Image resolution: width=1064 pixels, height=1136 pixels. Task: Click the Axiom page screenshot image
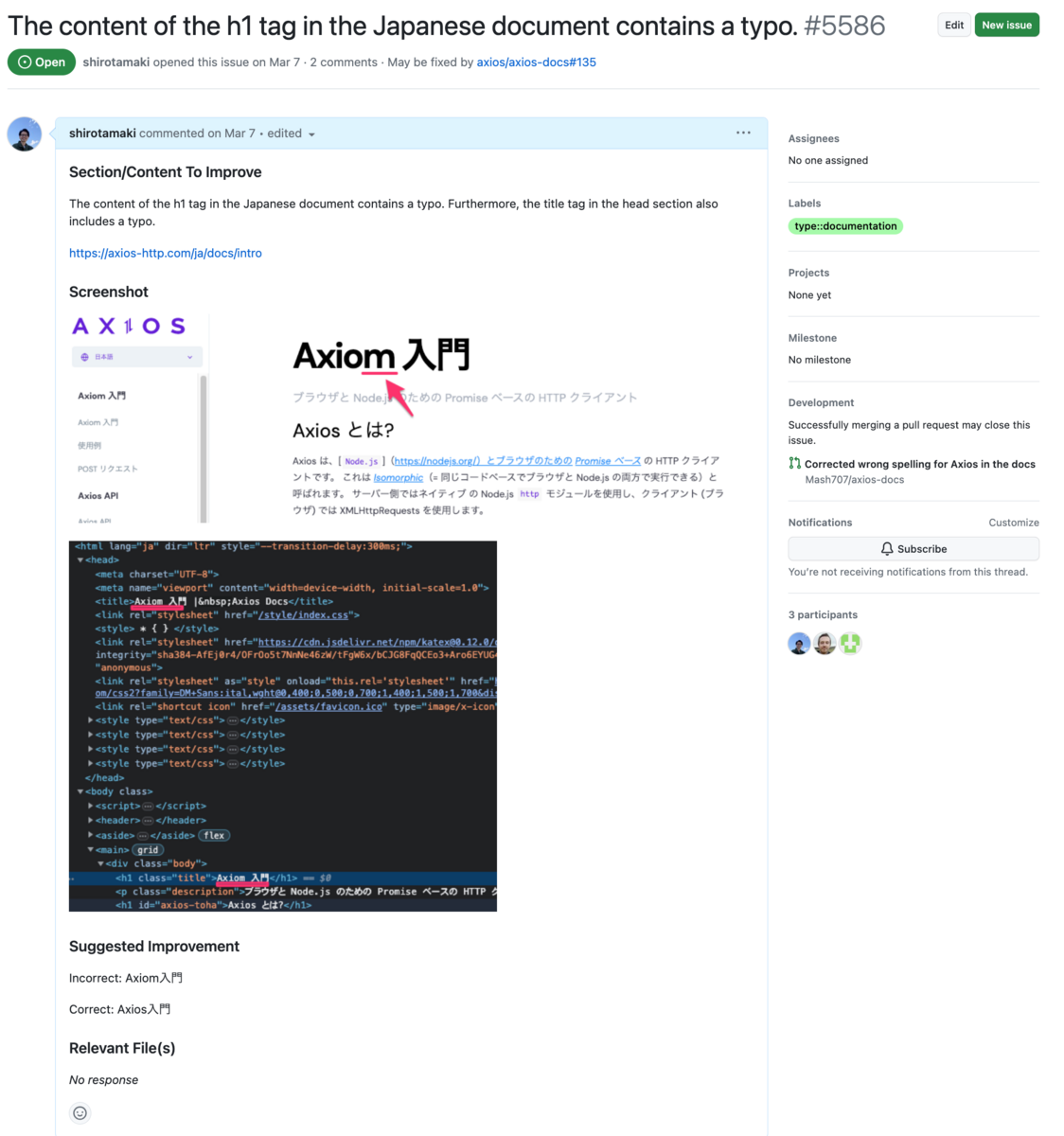click(x=398, y=417)
